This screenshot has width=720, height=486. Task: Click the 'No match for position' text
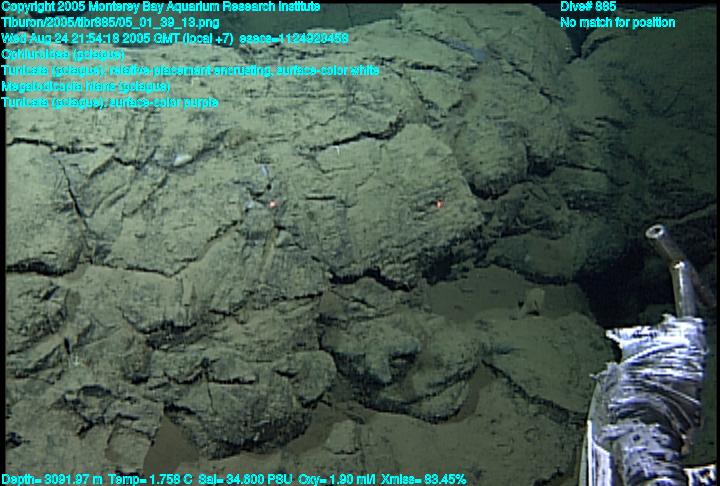(618, 23)
